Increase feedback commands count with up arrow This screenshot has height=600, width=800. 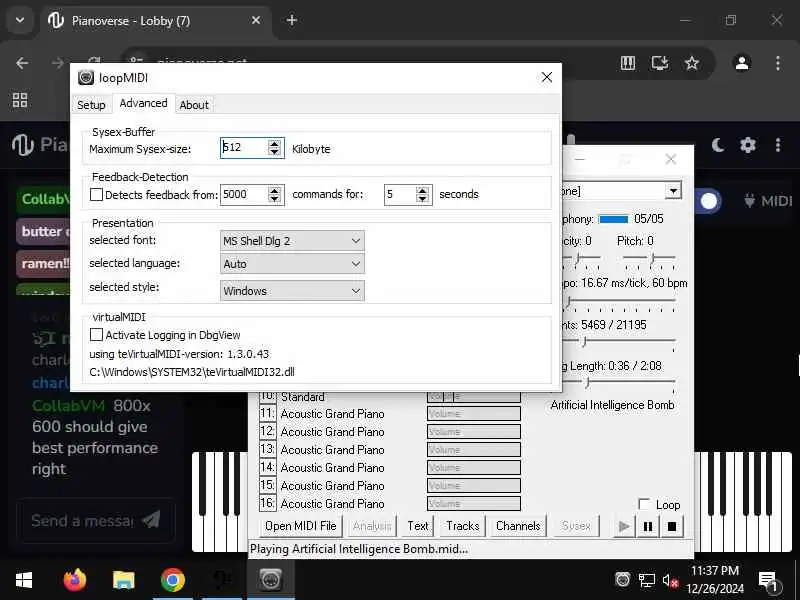(274, 190)
